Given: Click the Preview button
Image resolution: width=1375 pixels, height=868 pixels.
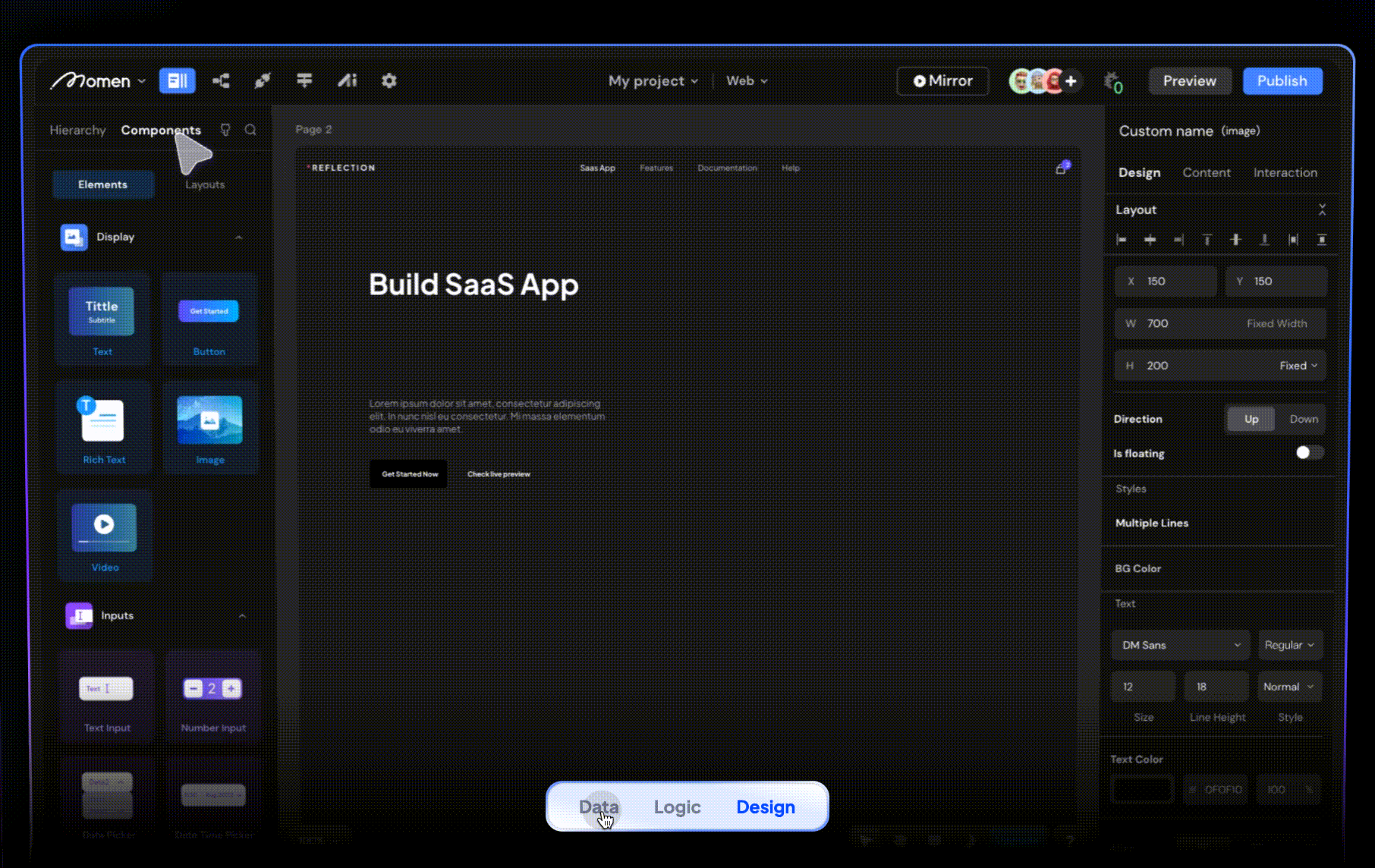Looking at the screenshot, I should [x=1189, y=80].
